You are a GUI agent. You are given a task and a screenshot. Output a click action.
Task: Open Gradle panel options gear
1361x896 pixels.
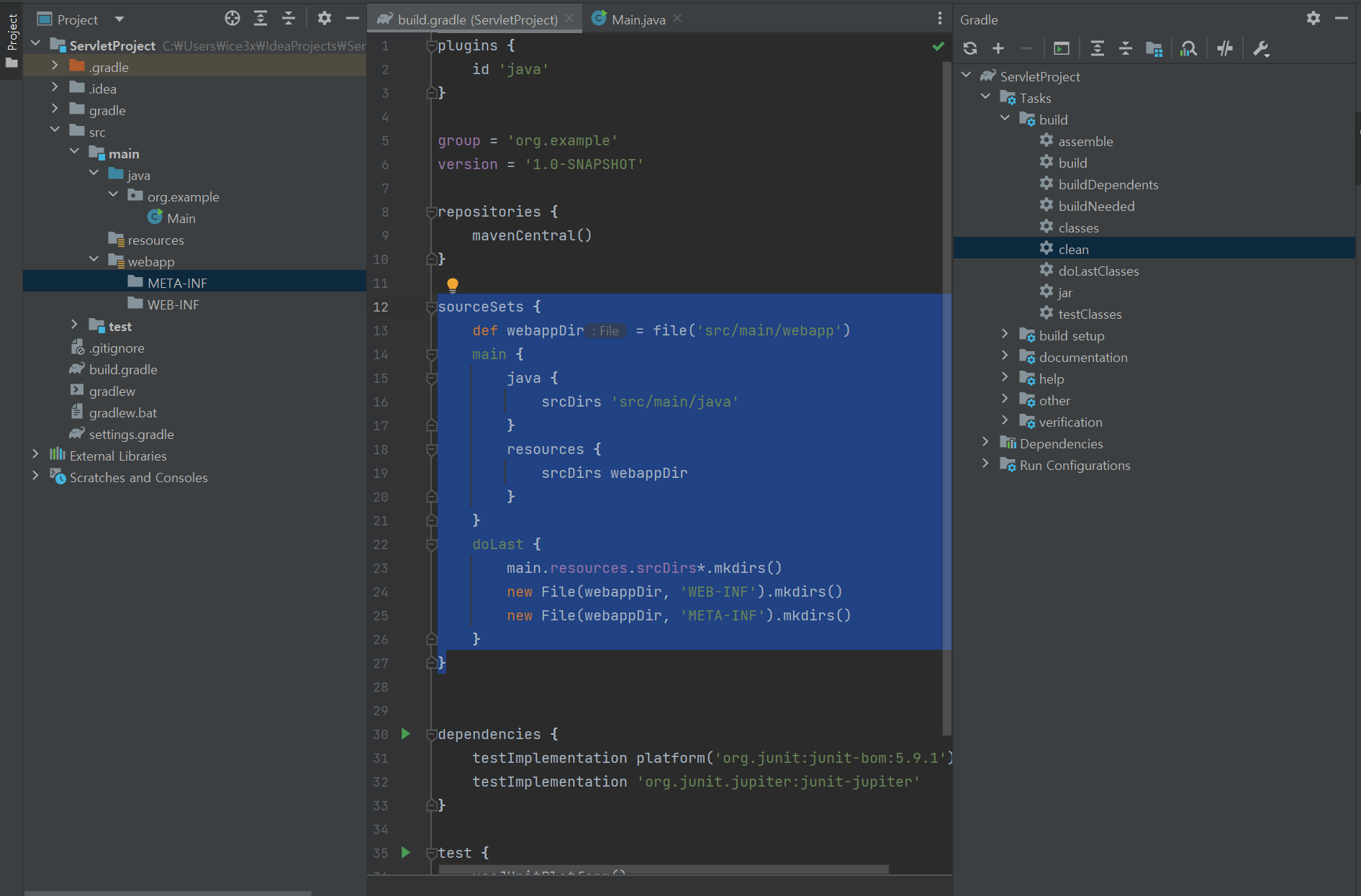1313,19
